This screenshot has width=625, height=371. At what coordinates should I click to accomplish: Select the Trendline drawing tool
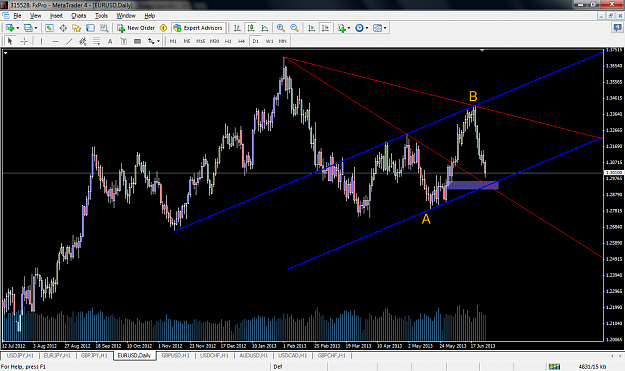tap(69, 41)
